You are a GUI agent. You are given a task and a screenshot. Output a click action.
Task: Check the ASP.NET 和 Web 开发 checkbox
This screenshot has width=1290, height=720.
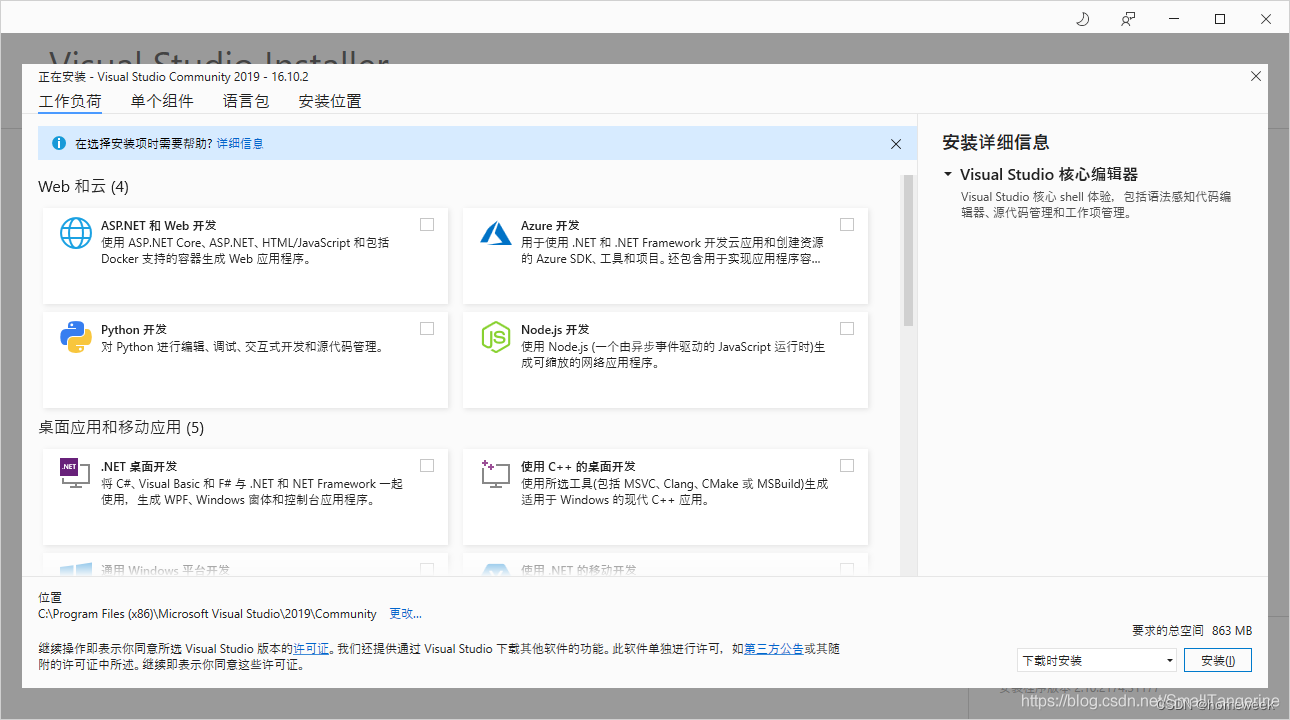click(427, 224)
